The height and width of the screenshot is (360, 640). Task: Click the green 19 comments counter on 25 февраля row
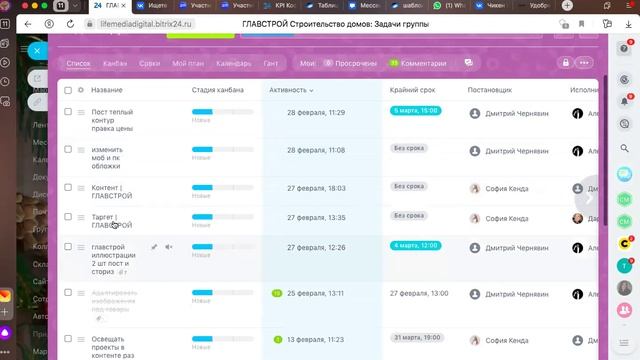(277, 293)
